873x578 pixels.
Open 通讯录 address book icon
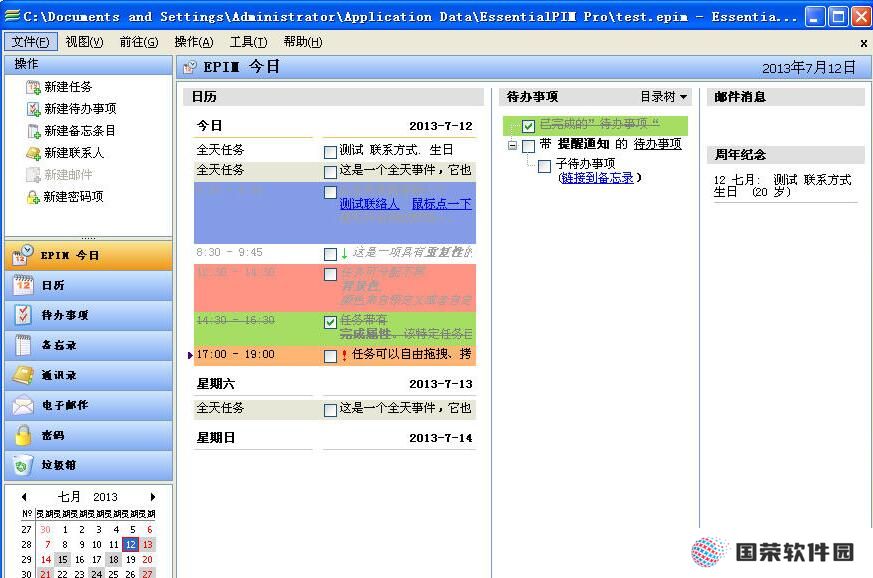(22, 375)
